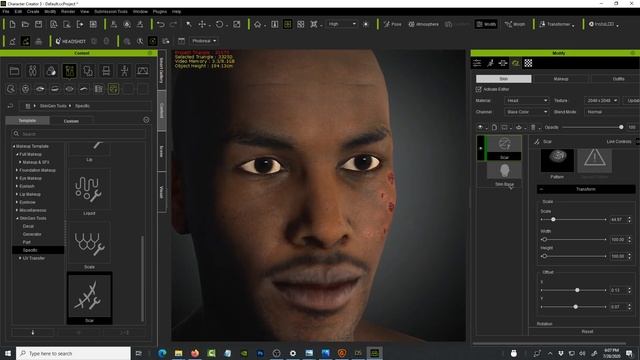Click the Atmosphere button in toolbar

pyautogui.click(x=423, y=24)
